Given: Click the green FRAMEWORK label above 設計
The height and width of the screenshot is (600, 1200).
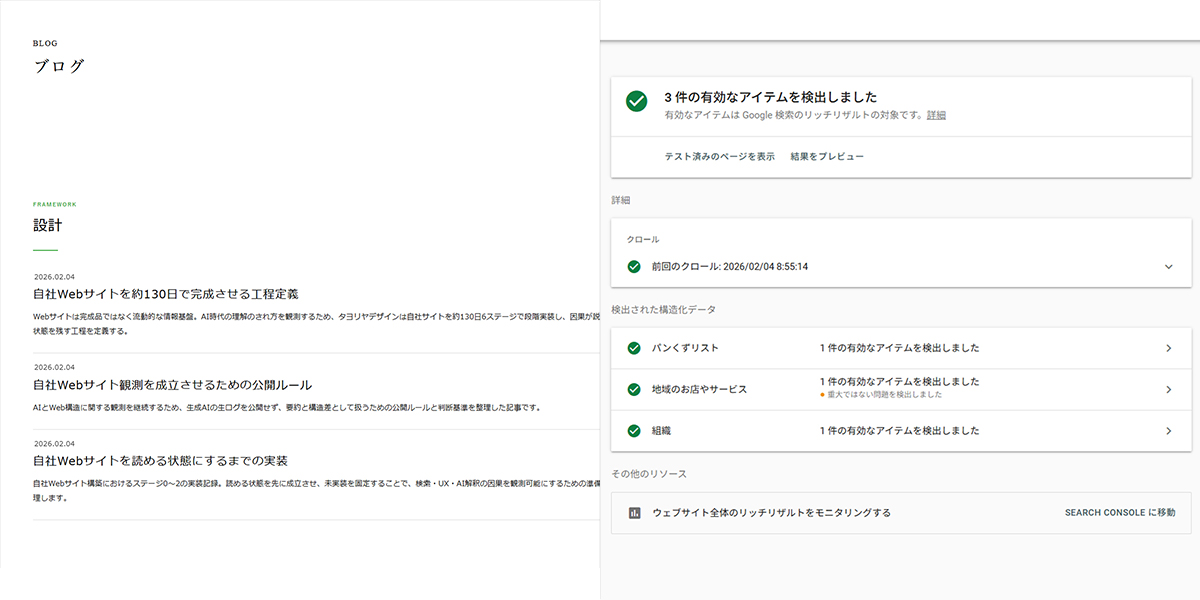Looking at the screenshot, I should (55, 204).
